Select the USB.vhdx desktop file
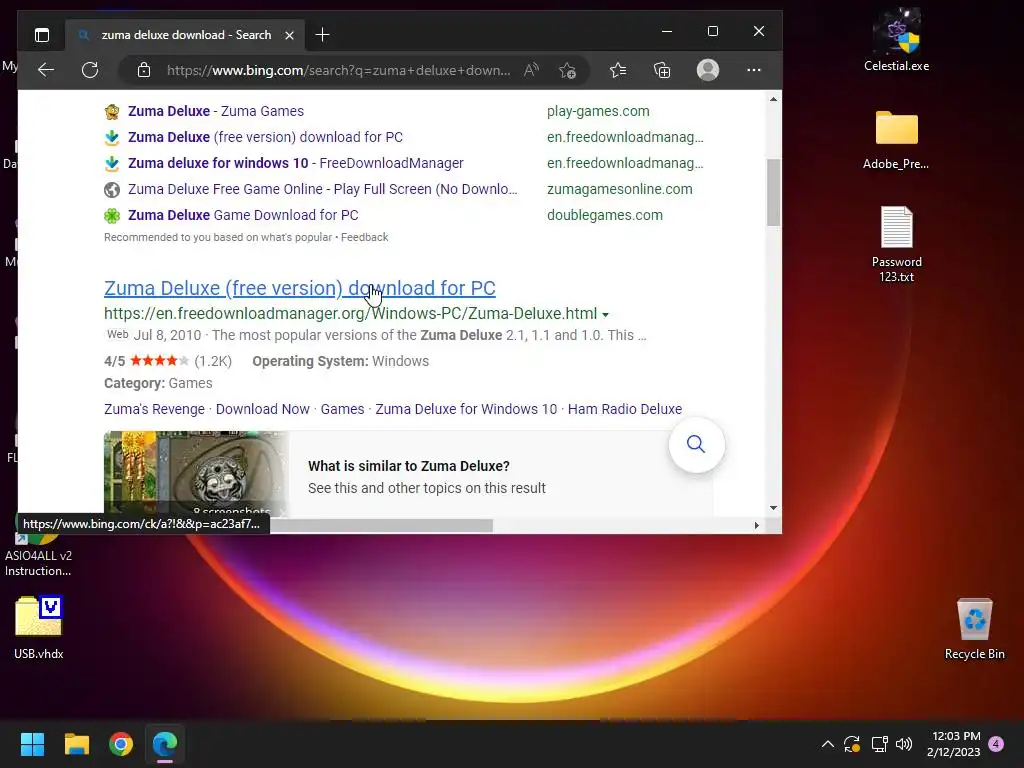Viewport: 1024px width, 768px height. (x=39, y=628)
